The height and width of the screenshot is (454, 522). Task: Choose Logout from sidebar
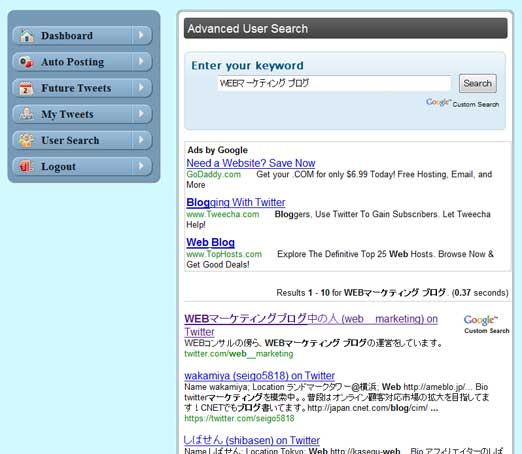pos(82,166)
